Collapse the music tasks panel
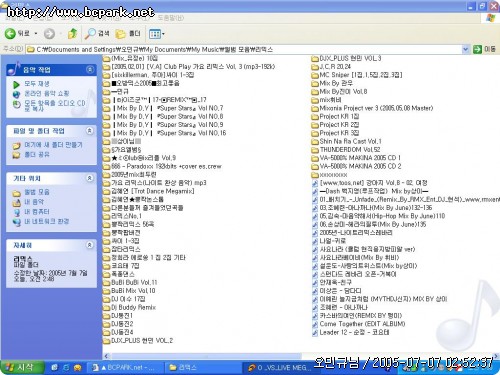The height and width of the screenshot is (375, 500). point(90,69)
